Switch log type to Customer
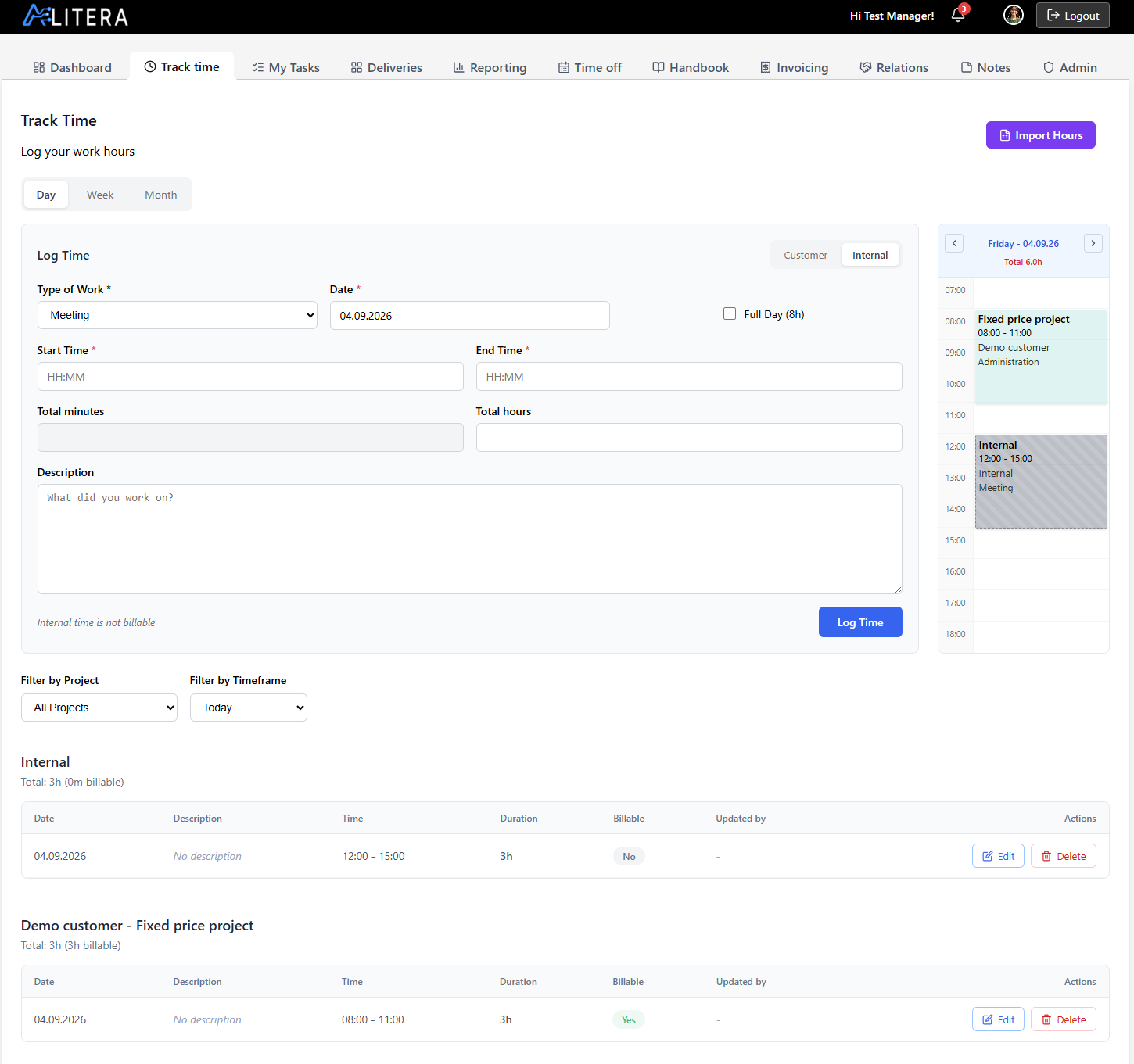 [x=806, y=255]
